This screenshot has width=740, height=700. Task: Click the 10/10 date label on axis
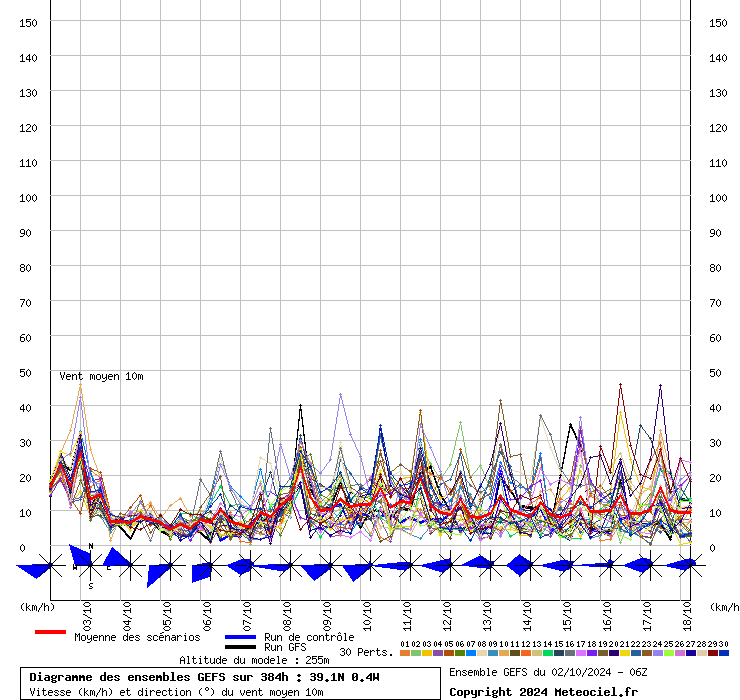[367, 611]
